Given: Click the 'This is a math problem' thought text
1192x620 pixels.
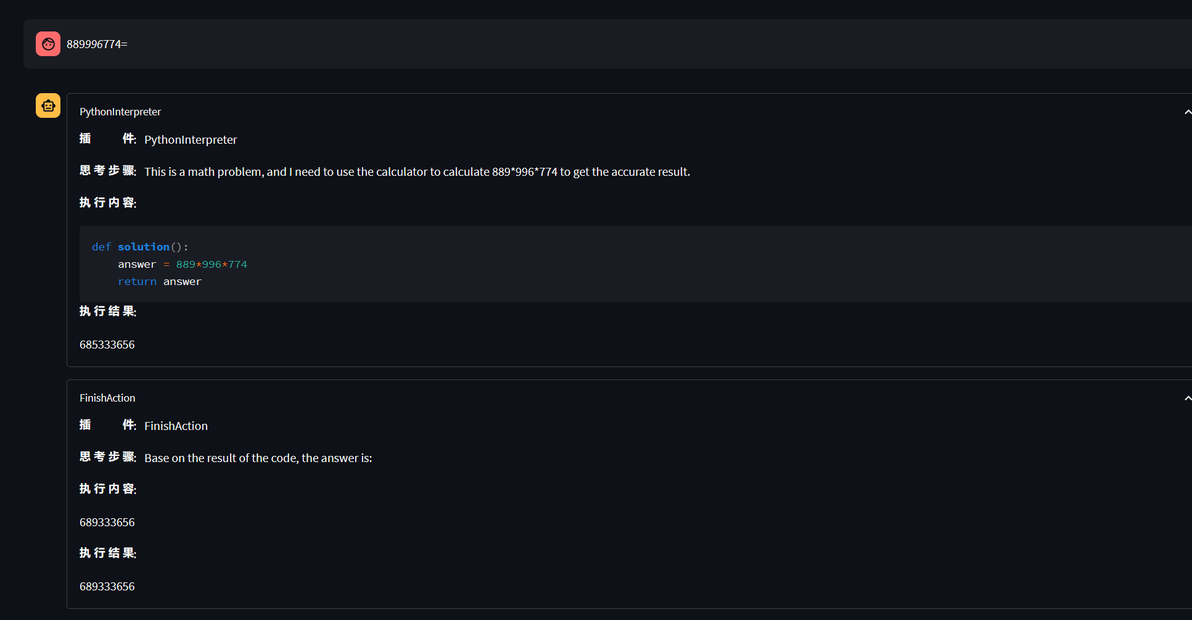Looking at the screenshot, I should (x=417, y=172).
